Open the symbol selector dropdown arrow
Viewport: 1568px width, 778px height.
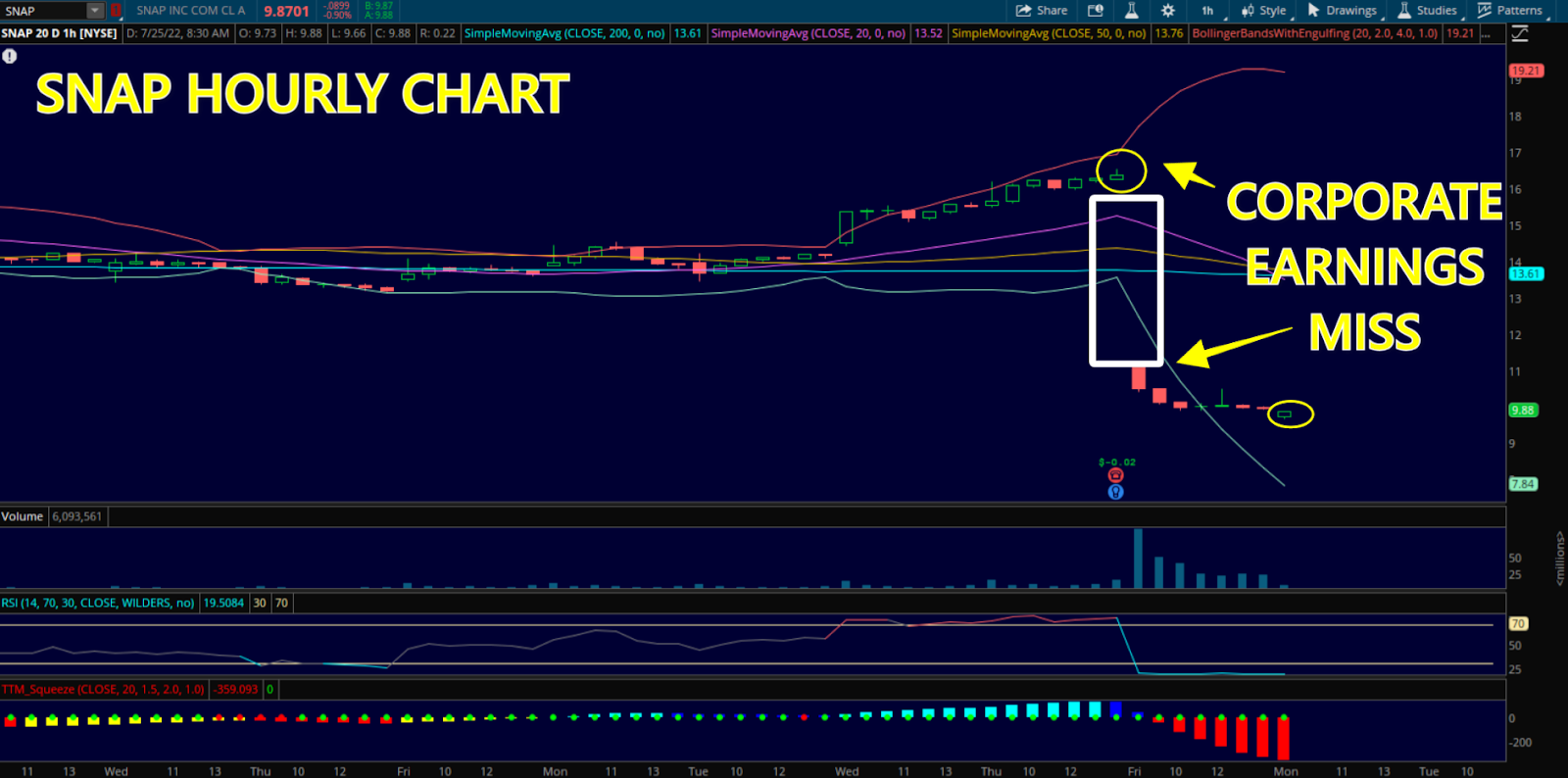(x=95, y=11)
